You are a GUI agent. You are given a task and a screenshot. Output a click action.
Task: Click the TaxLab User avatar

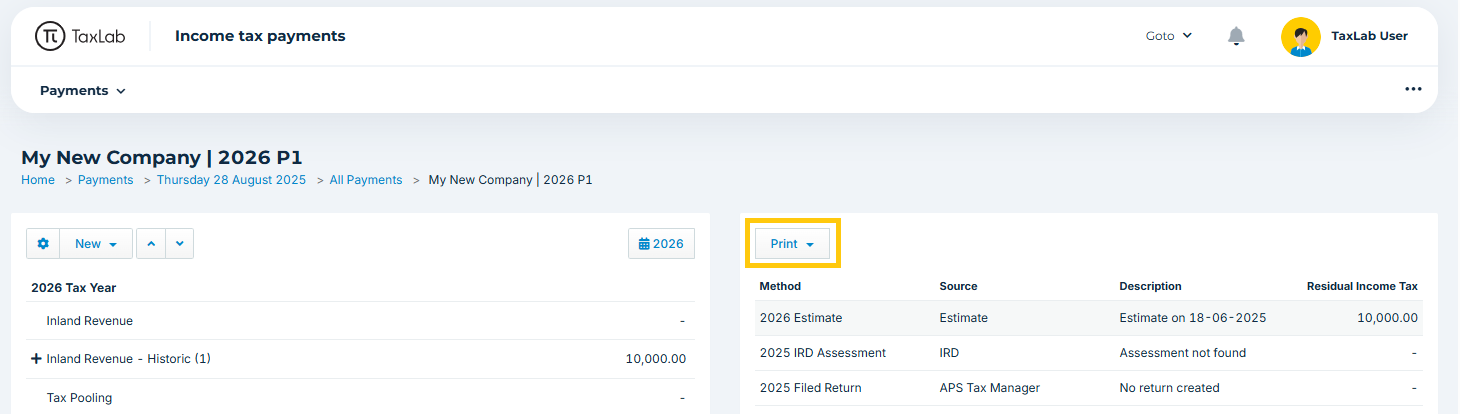pos(1300,36)
